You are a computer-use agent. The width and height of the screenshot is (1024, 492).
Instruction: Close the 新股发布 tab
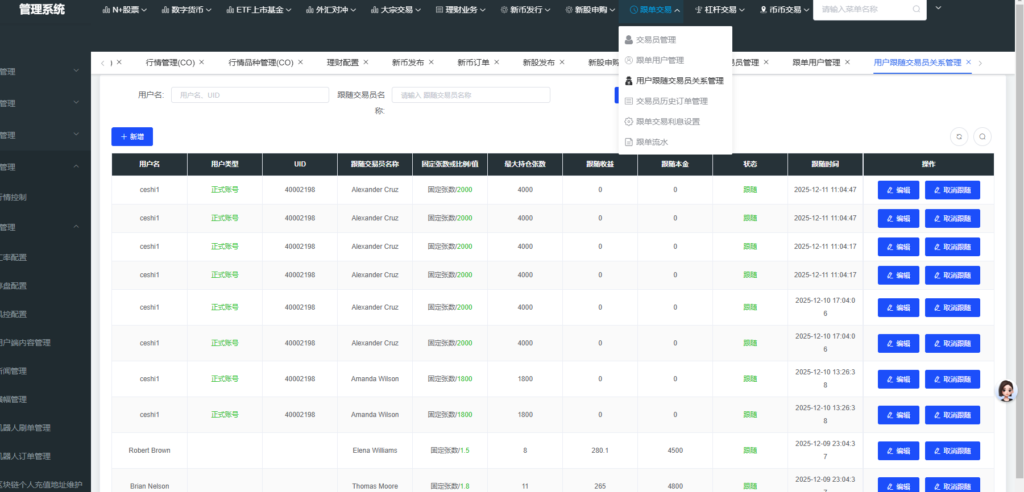[562, 62]
